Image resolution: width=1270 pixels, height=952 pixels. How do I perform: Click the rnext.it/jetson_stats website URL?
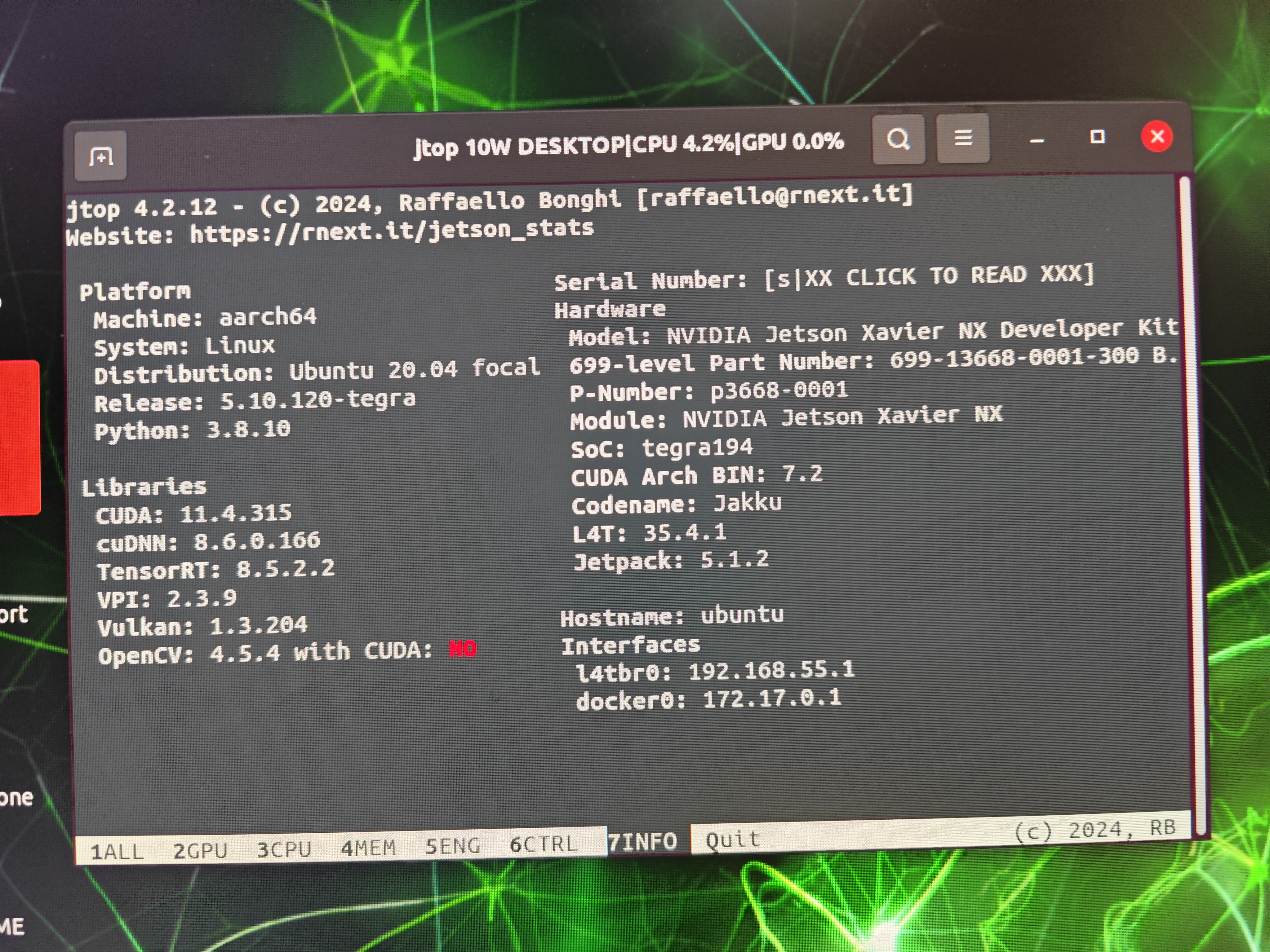pos(392,231)
